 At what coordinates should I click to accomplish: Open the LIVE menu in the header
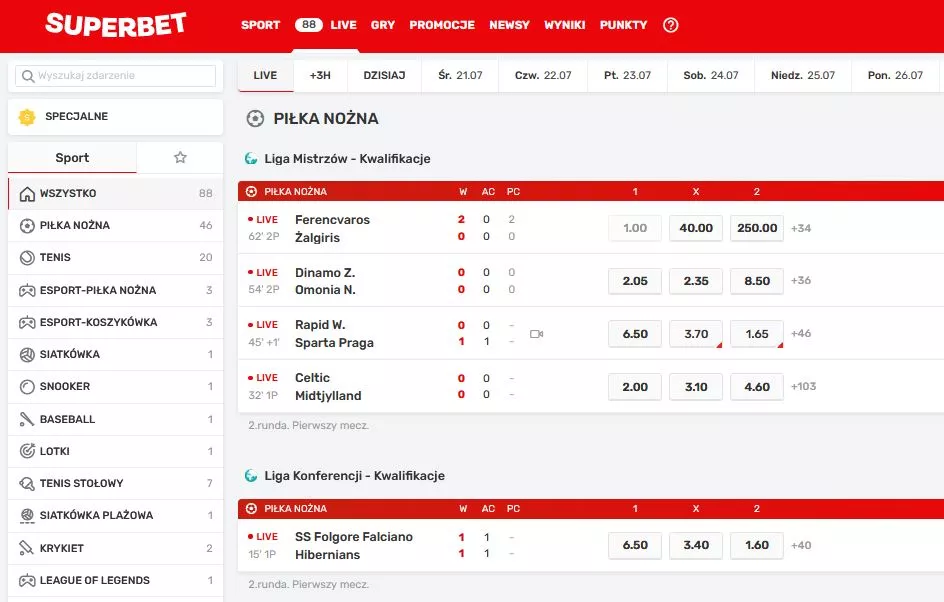[x=343, y=25]
